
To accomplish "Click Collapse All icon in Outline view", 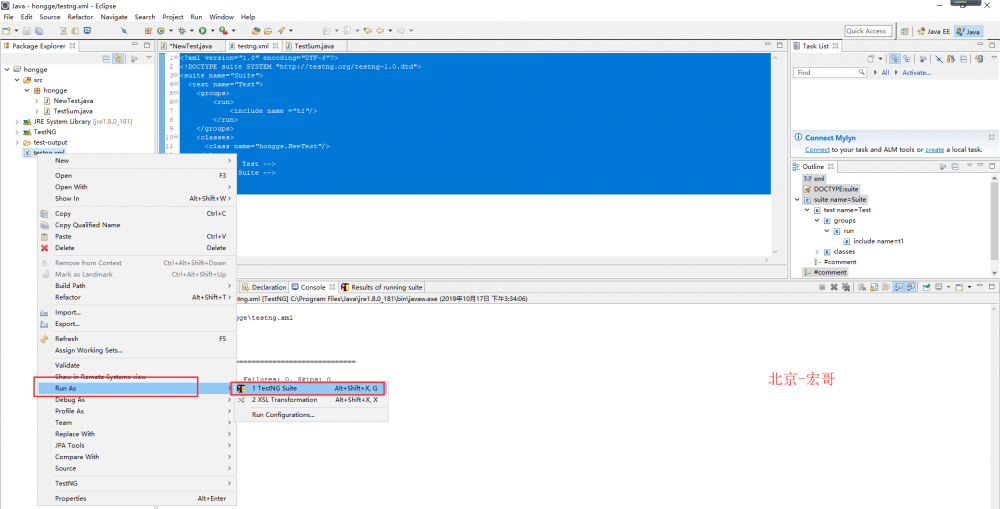I will click(955, 166).
